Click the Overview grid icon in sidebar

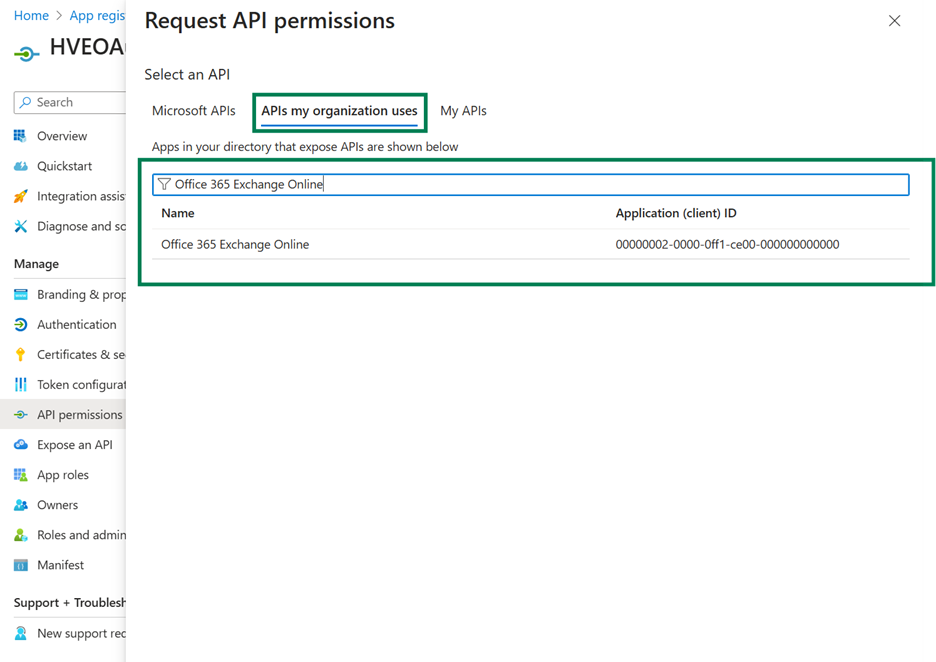(20, 136)
